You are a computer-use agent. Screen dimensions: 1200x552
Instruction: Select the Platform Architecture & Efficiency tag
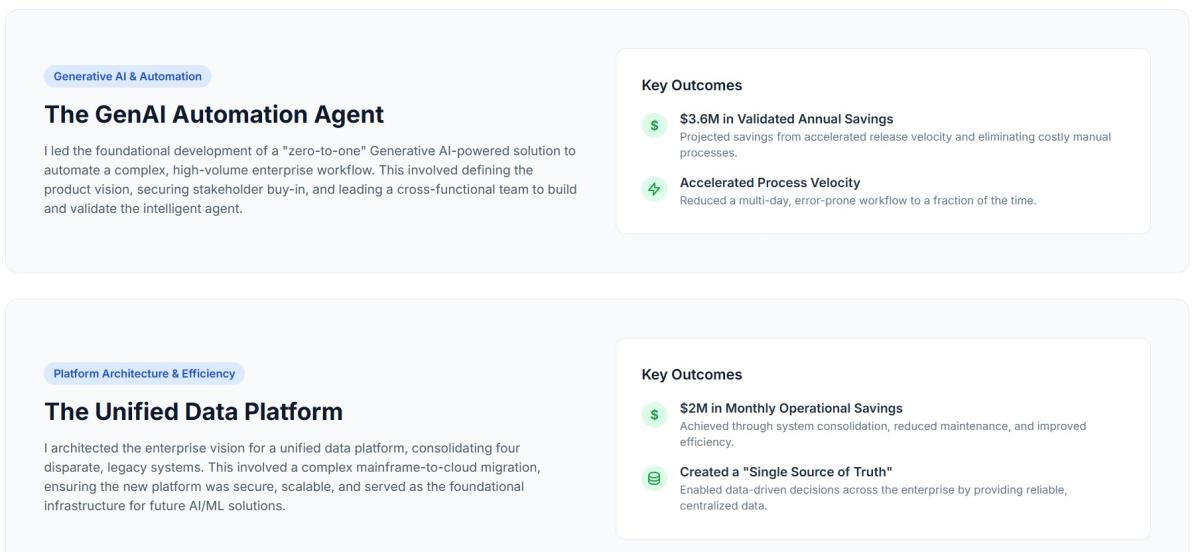(144, 374)
